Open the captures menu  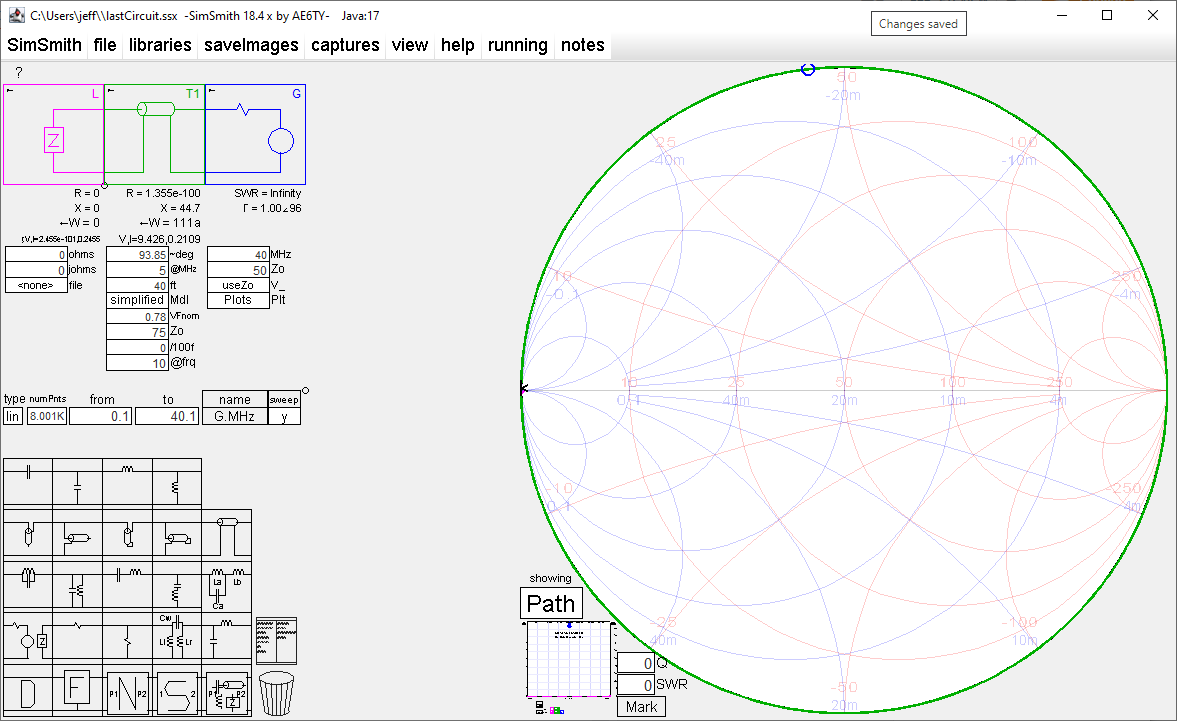(x=345, y=45)
